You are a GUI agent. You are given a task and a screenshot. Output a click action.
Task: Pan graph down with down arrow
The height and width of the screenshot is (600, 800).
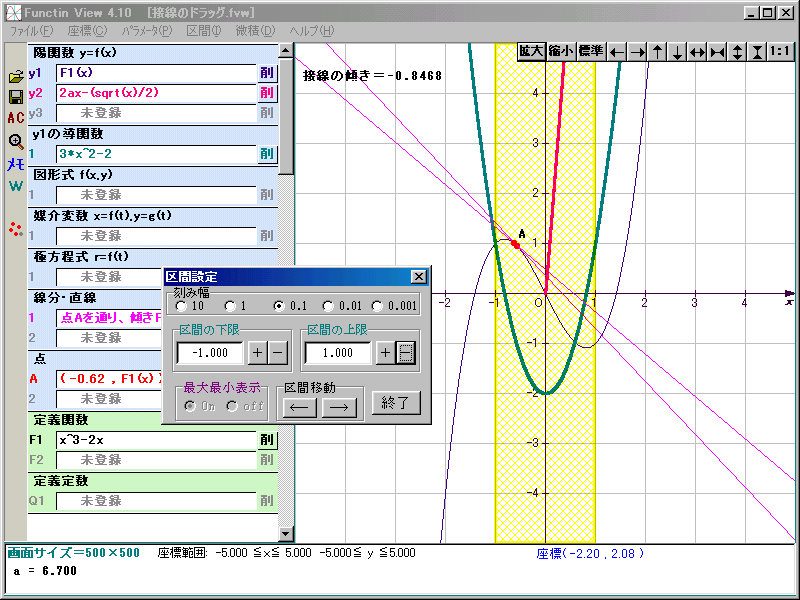point(677,52)
